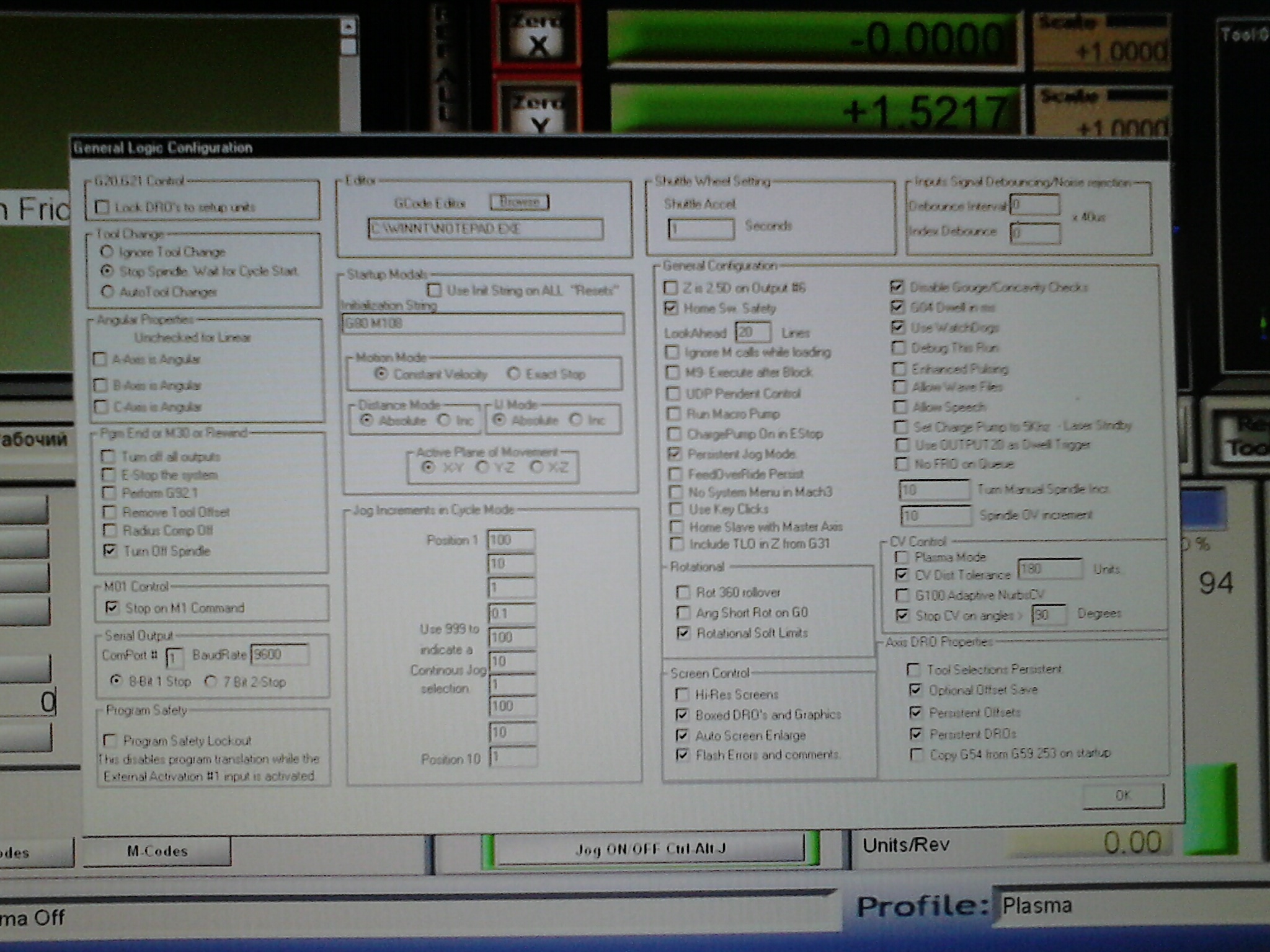Enable Lock DRO's to setup units

click(103, 207)
